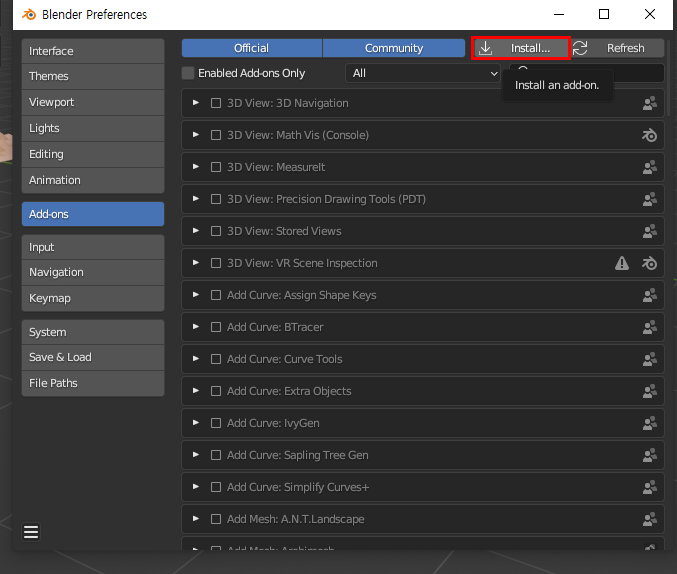Open the System preferences section
The height and width of the screenshot is (574, 677).
point(93,332)
